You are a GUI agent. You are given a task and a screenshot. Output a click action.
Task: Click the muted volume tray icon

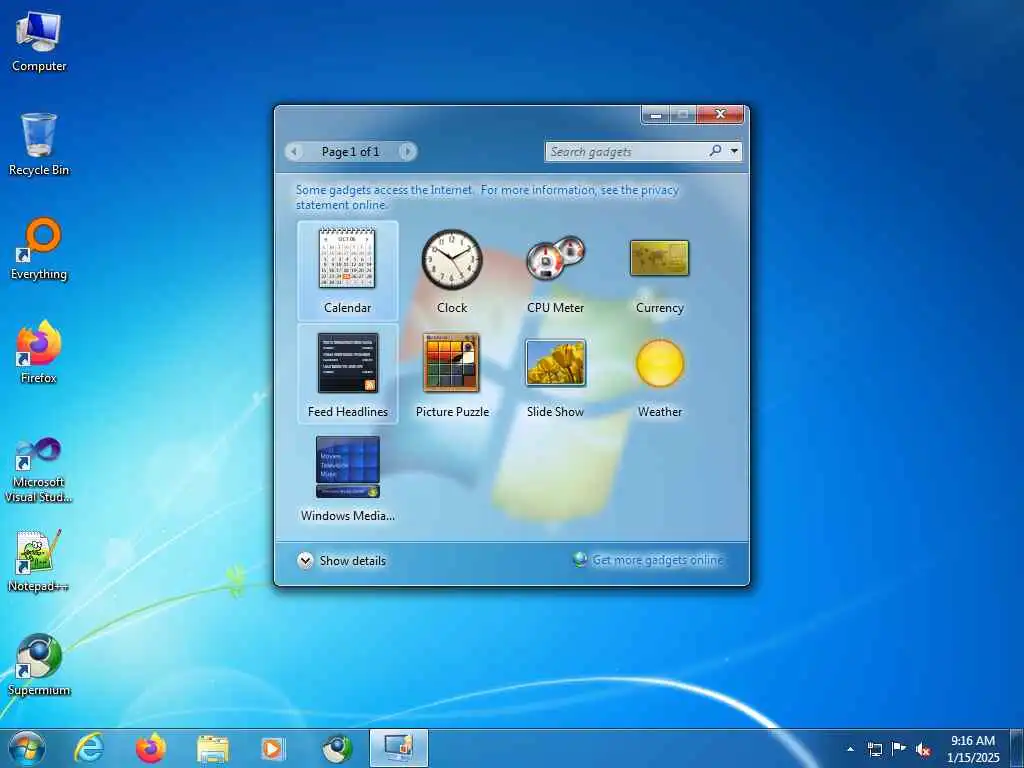click(923, 749)
